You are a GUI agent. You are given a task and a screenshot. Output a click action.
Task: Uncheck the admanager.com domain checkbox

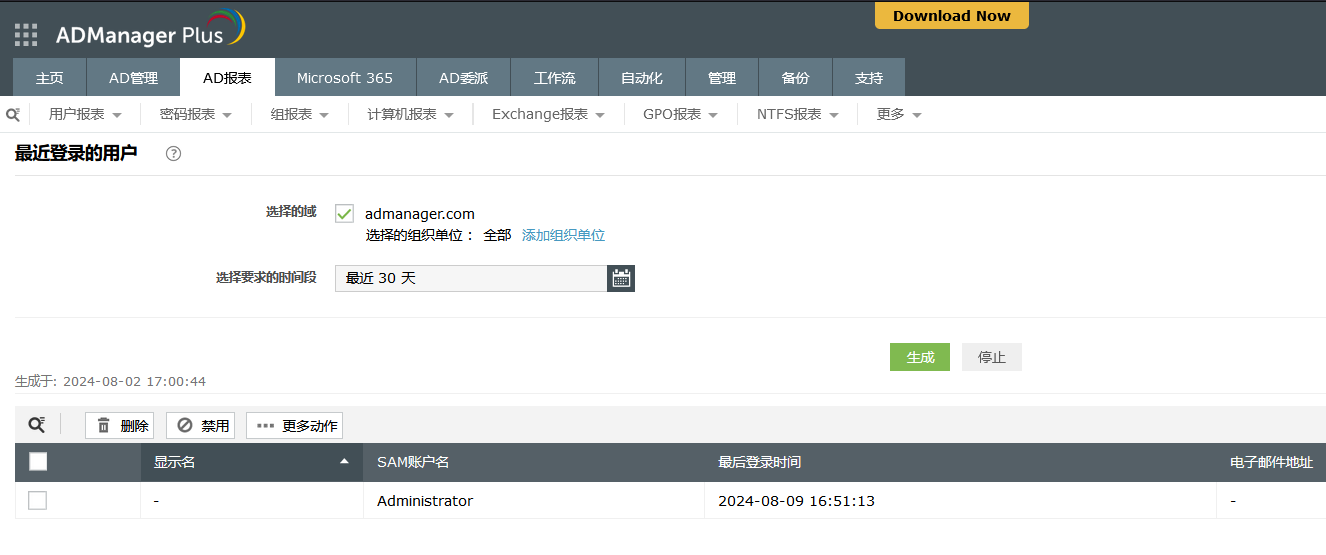pyautogui.click(x=345, y=214)
